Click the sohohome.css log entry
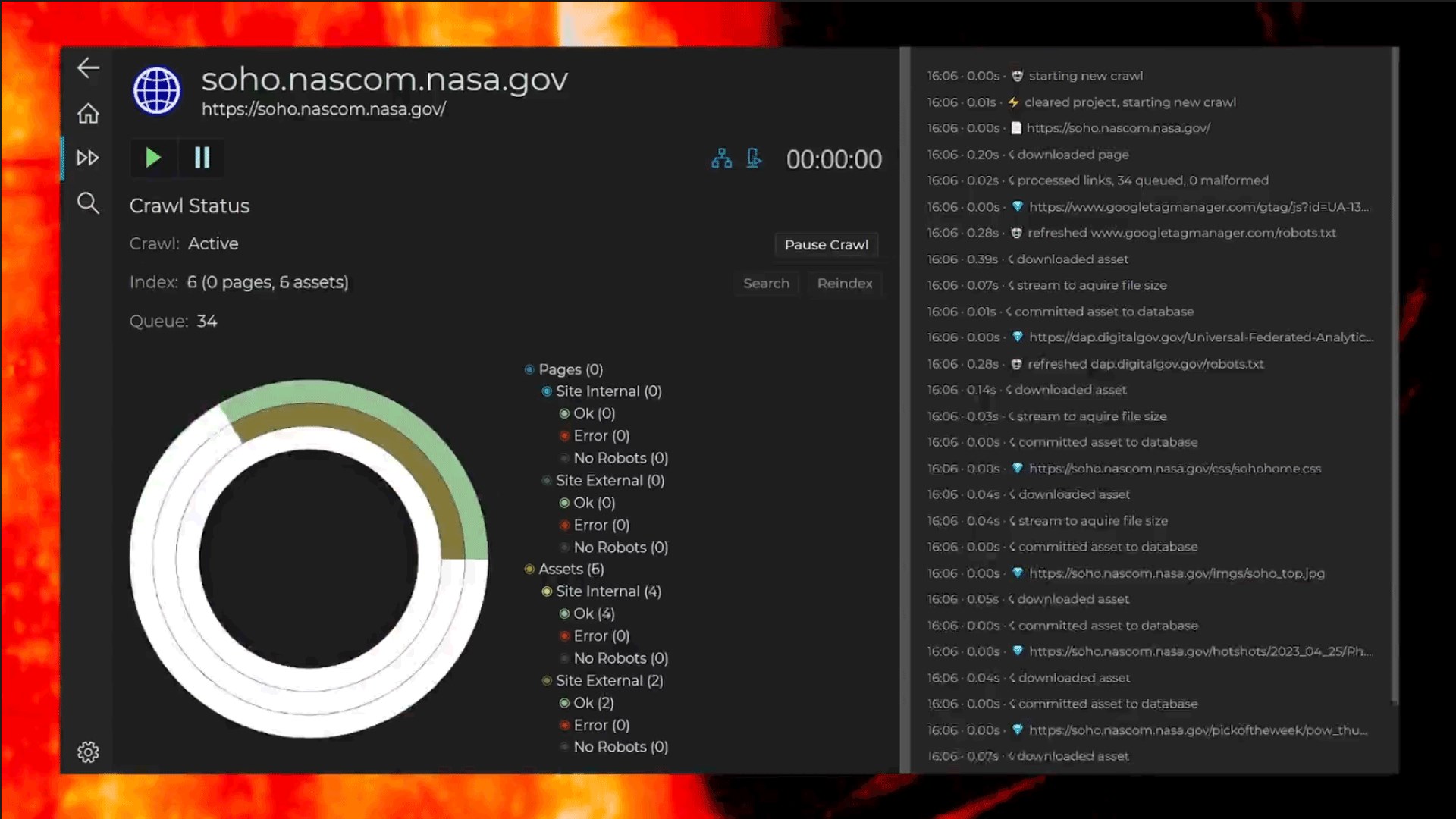Image resolution: width=1456 pixels, height=819 pixels. point(1174,469)
